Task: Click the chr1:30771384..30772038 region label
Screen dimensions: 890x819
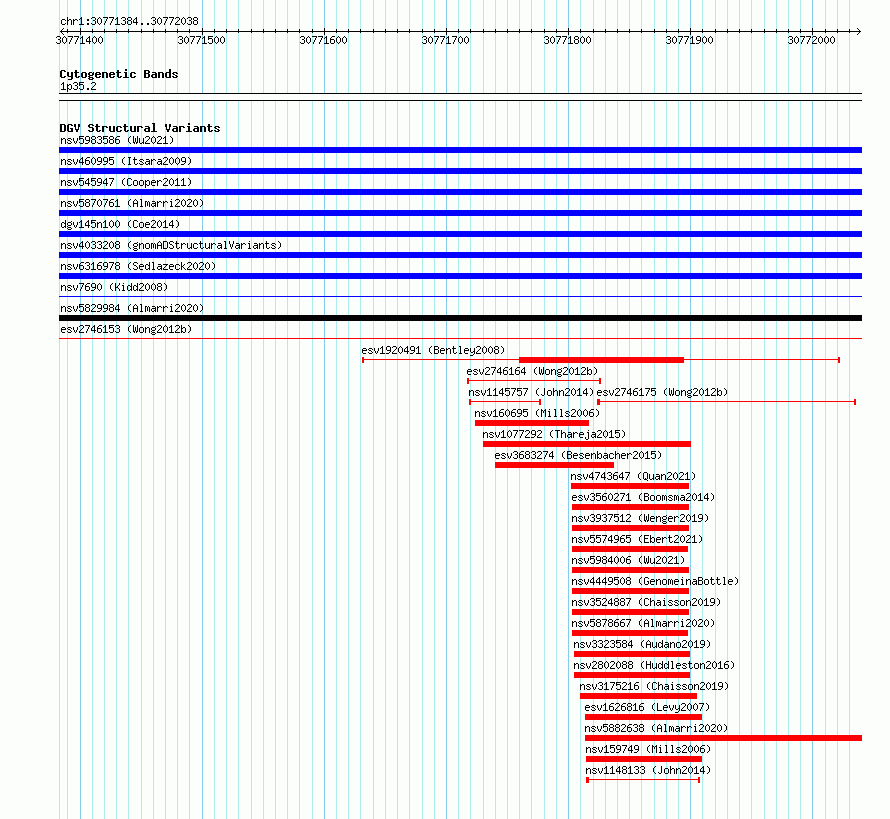Action: click(129, 21)
